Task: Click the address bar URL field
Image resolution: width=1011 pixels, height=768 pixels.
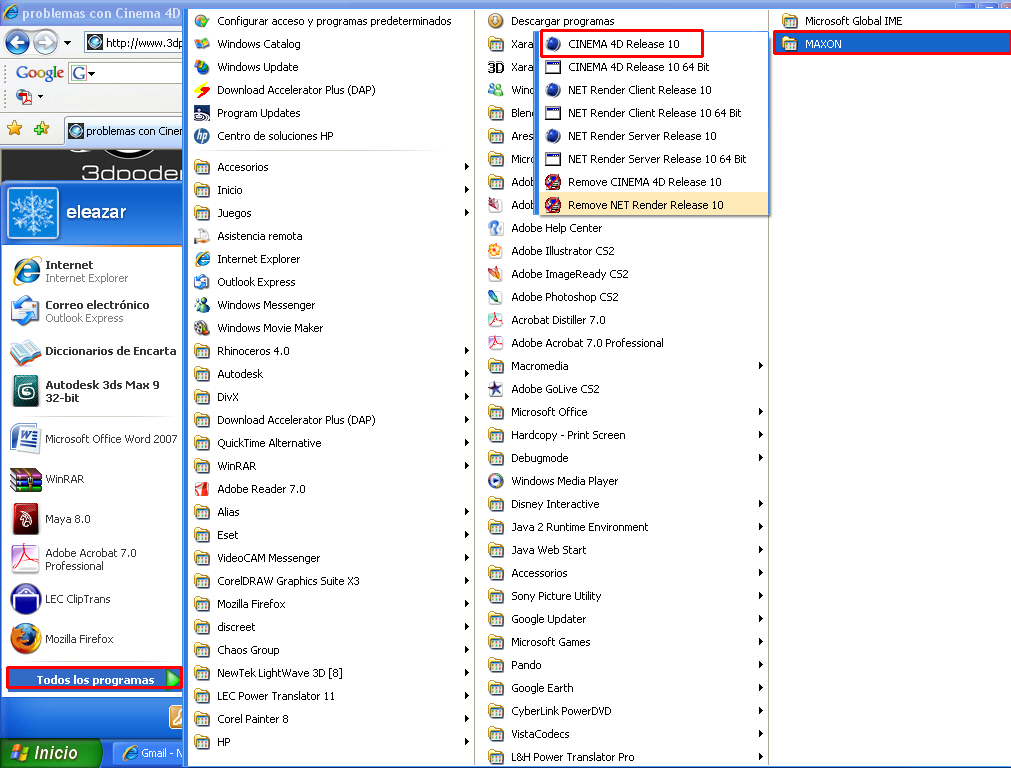Action: (134, 43)
